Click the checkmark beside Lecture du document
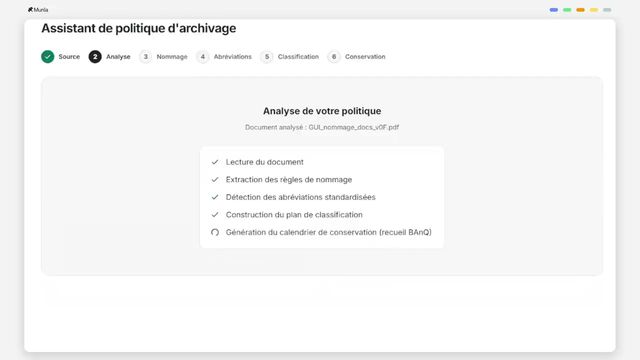This screenshot has width=640, height=360. [215, 162]
